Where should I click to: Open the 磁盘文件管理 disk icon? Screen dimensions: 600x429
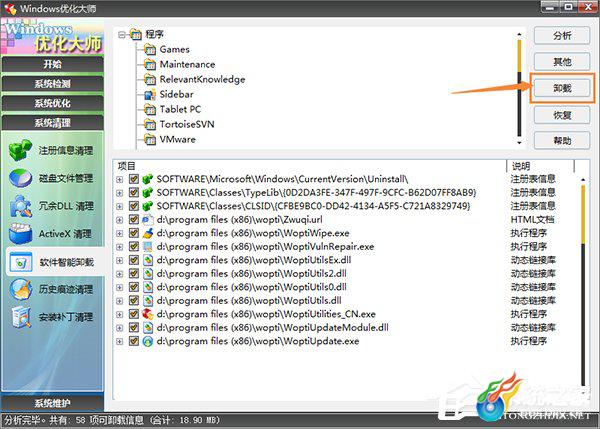[20, 178]
